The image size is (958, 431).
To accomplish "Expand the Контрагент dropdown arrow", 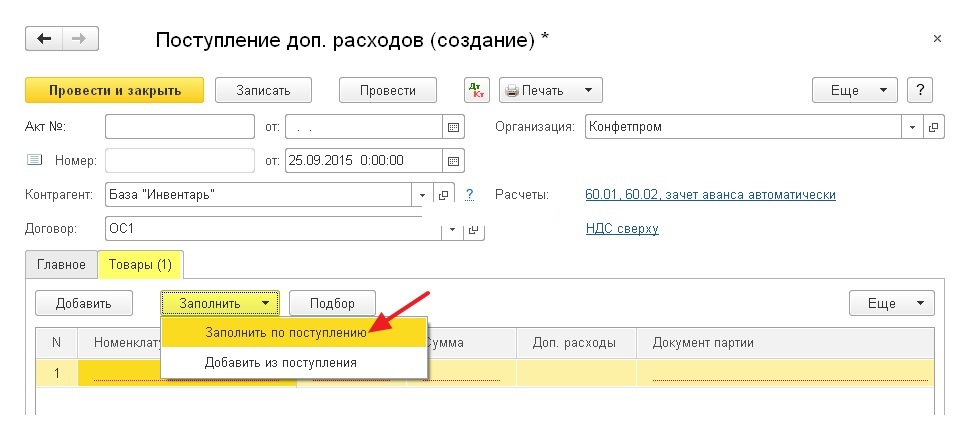I will (x=423, y=195).
